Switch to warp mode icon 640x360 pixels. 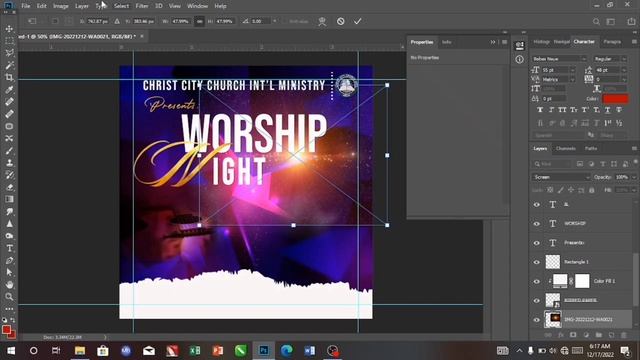point(322,21)
